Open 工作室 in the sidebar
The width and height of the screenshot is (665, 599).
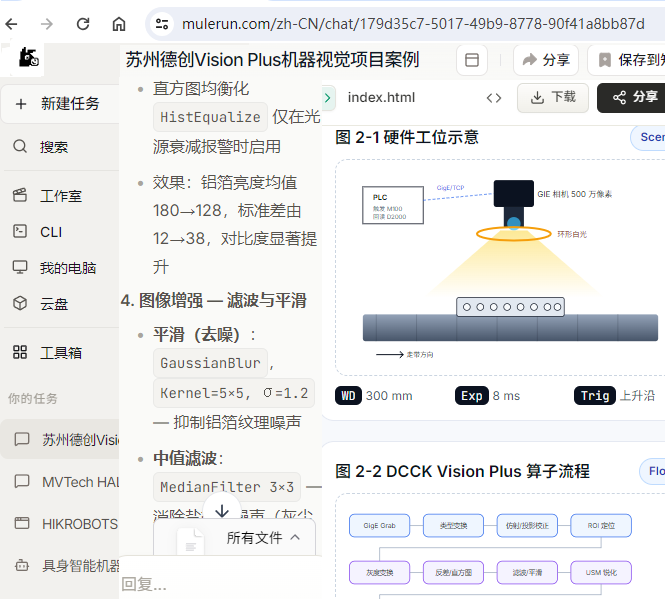[x=60, y=196]
